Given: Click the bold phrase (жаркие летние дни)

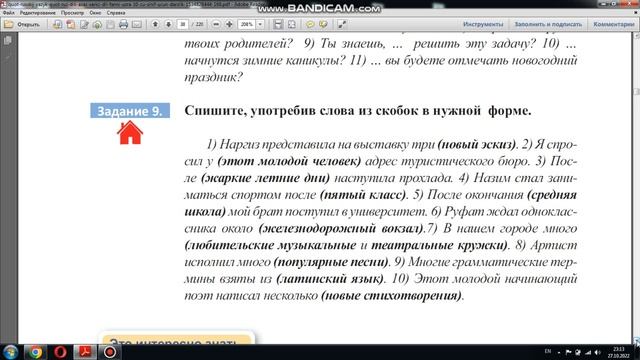Looking at the screenshot, I should pos(265,178).
